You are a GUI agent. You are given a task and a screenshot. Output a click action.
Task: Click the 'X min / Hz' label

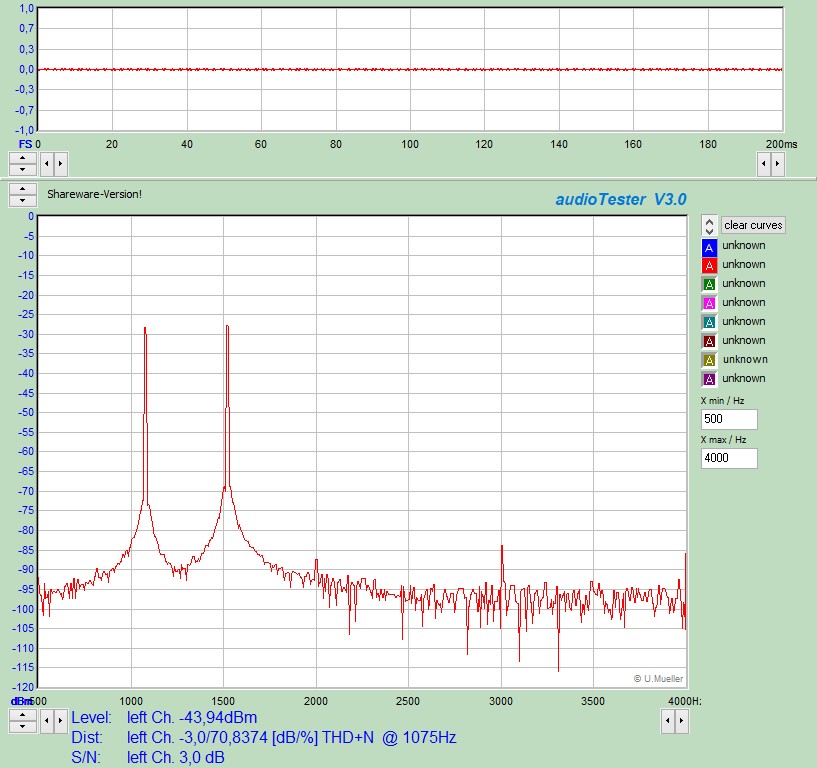pyautogui.click(x=722, y=401)
